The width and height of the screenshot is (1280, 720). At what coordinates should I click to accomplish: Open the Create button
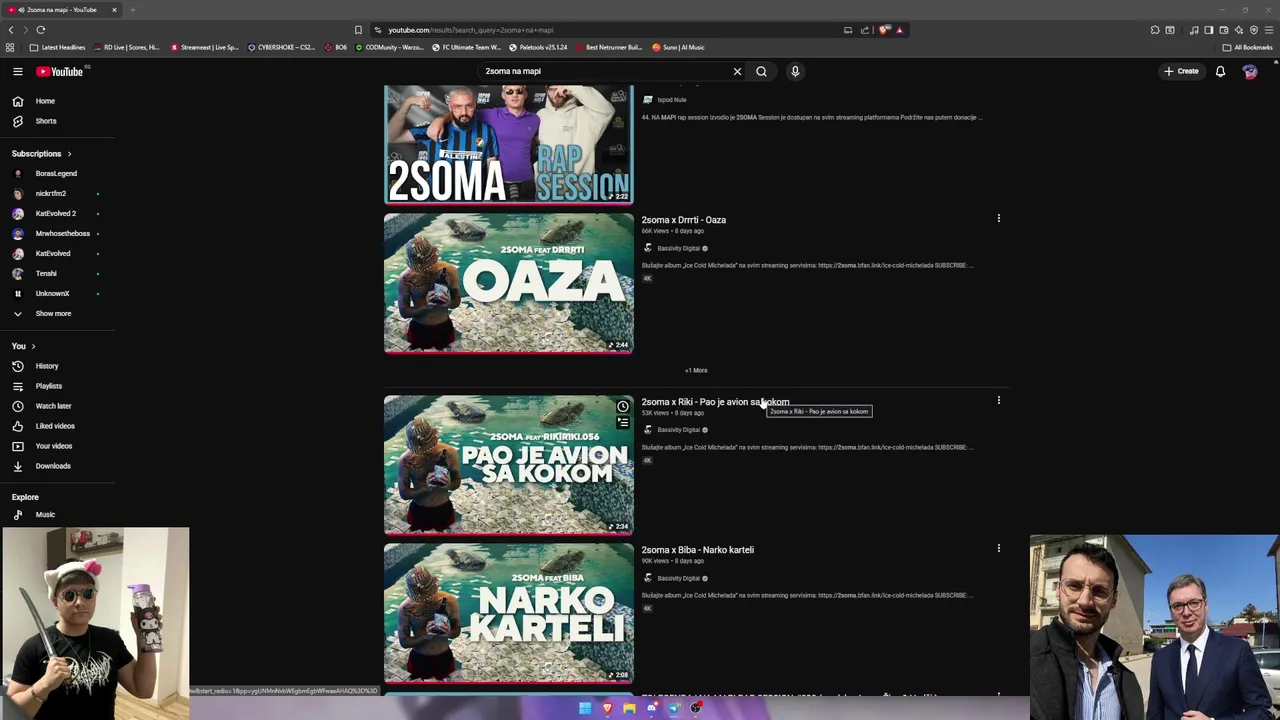pos(1181,71)
